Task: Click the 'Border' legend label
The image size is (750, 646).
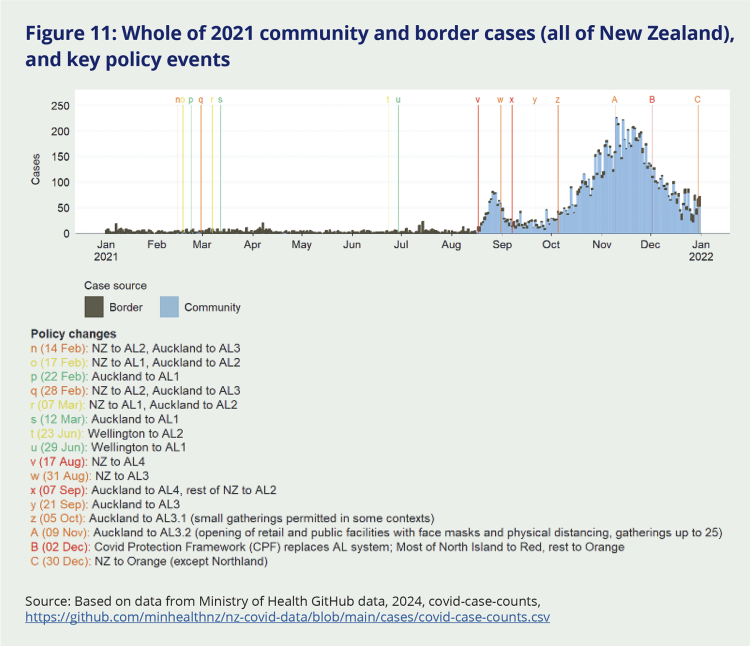Action: (126, 307)
